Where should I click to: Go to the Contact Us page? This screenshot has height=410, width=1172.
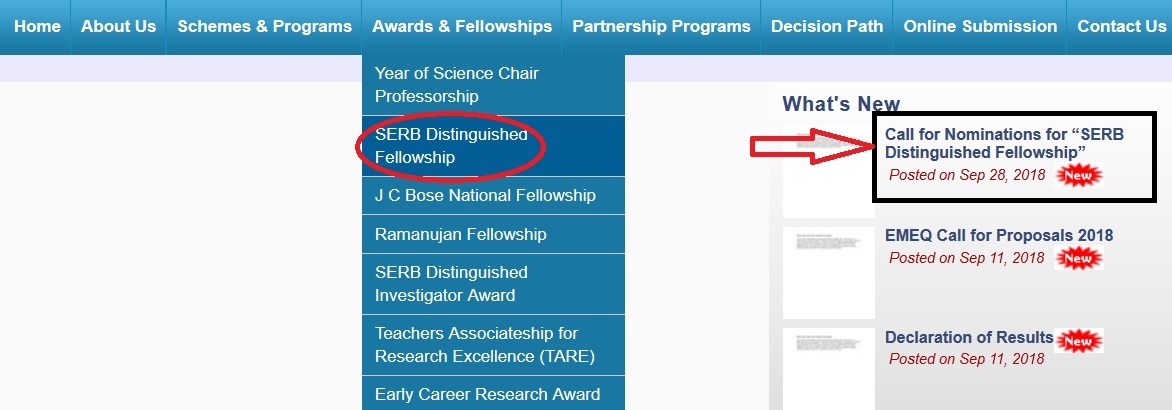tap(1121, 27)
